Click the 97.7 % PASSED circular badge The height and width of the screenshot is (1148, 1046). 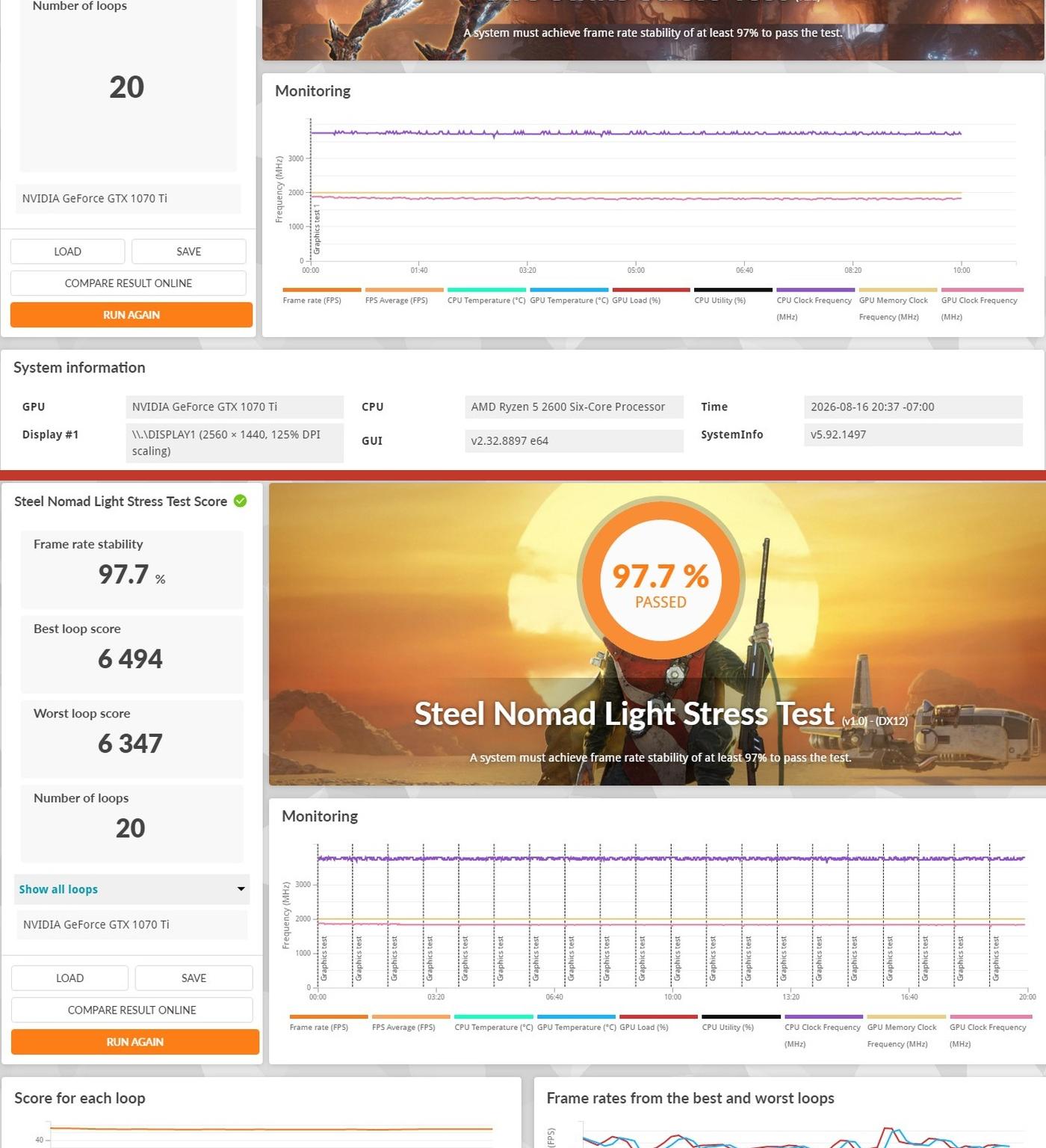pos(660,580)
